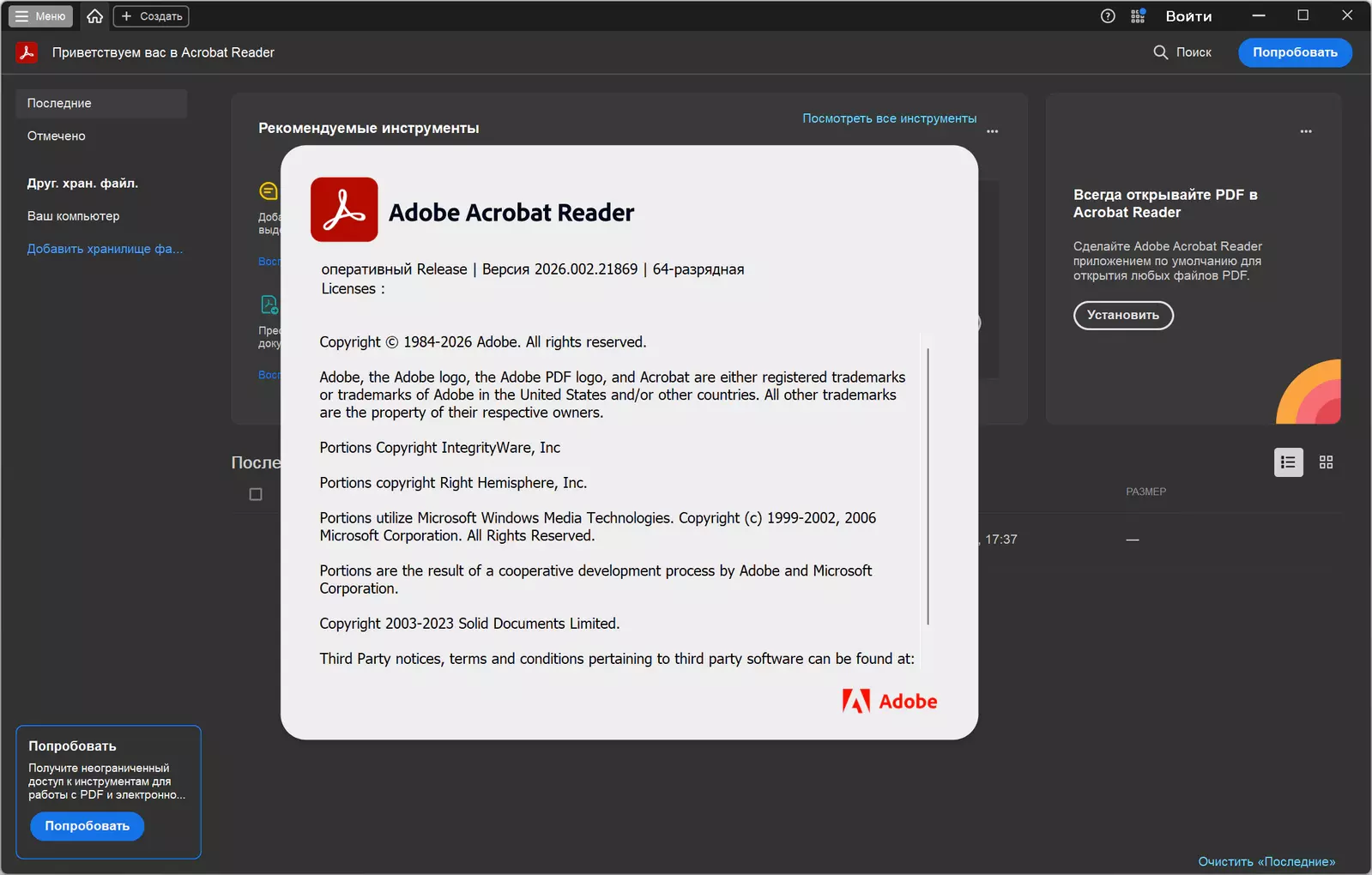Click the Adobe logo at dialog bottom
Screen dimensions: 1372x875
(x=890, y=701)
